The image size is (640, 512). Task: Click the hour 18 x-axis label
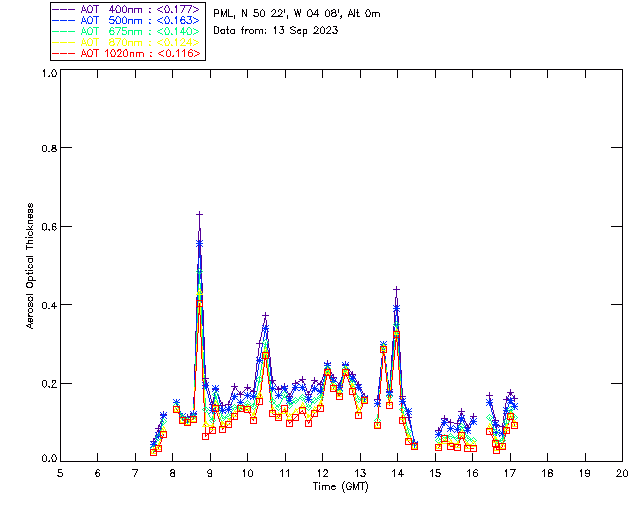tap(548, 473)
